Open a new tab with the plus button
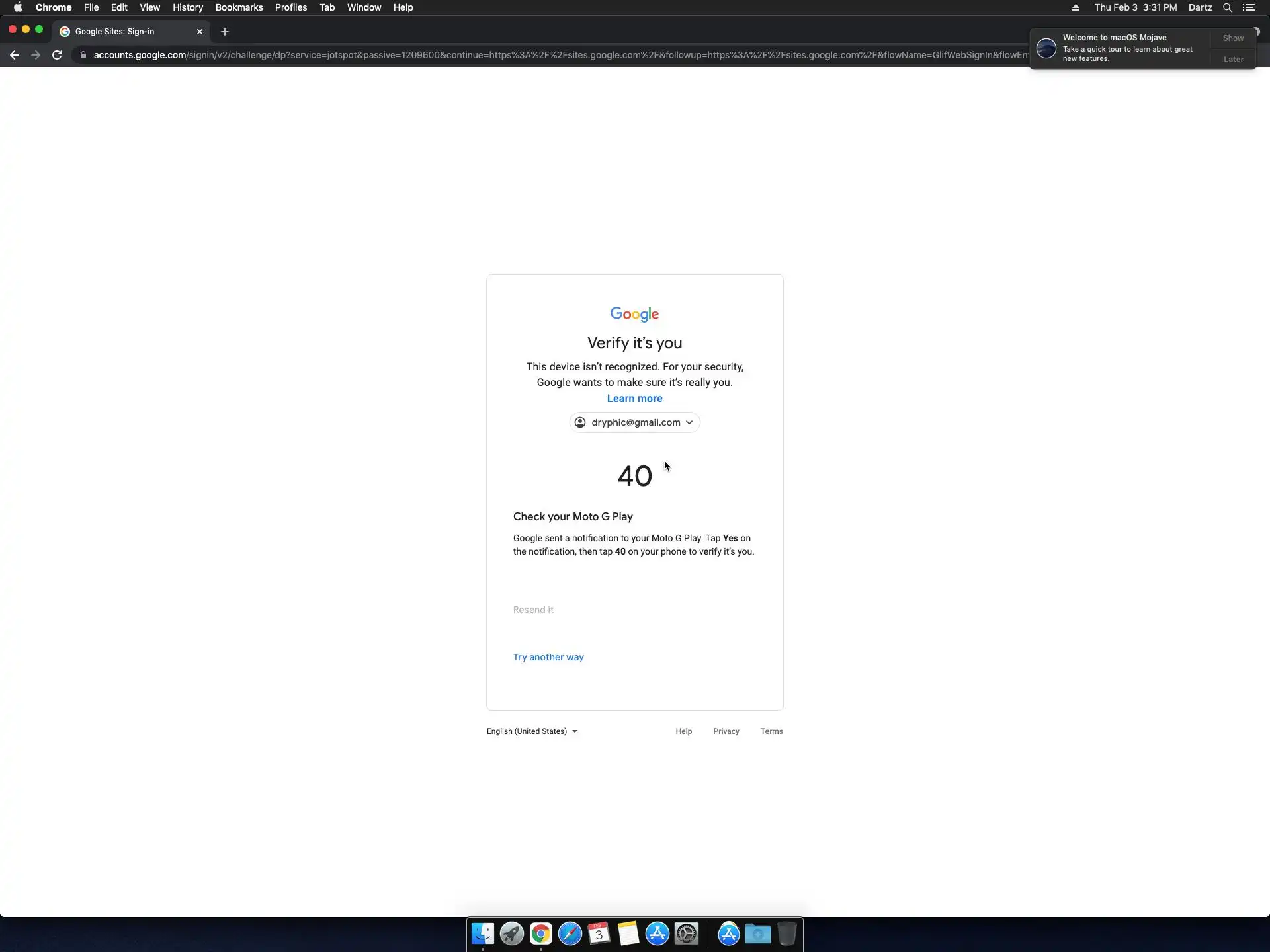This screenshot has width=1270, height=952. [225, 32]
